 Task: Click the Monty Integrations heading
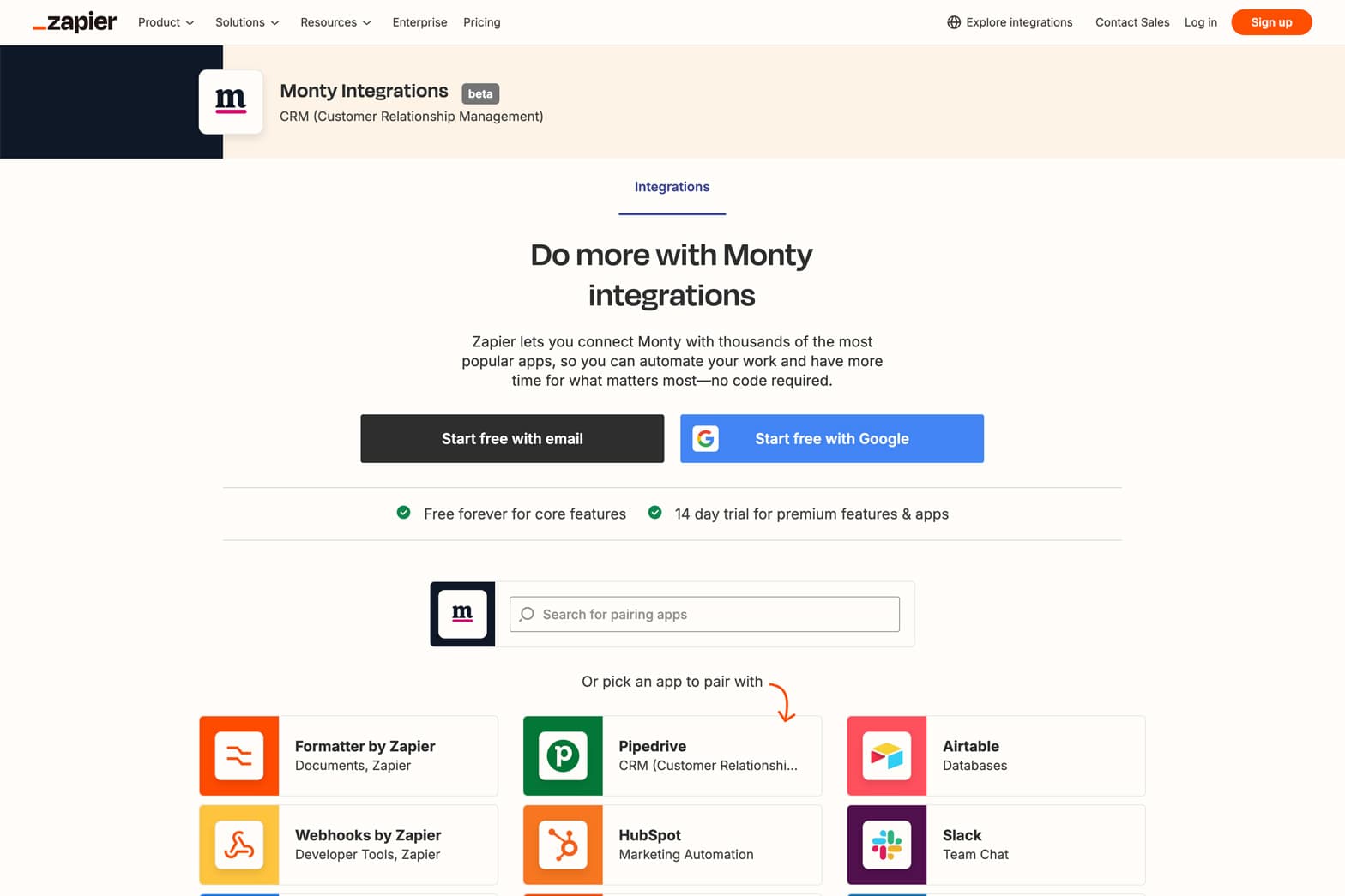pos(364,91)
